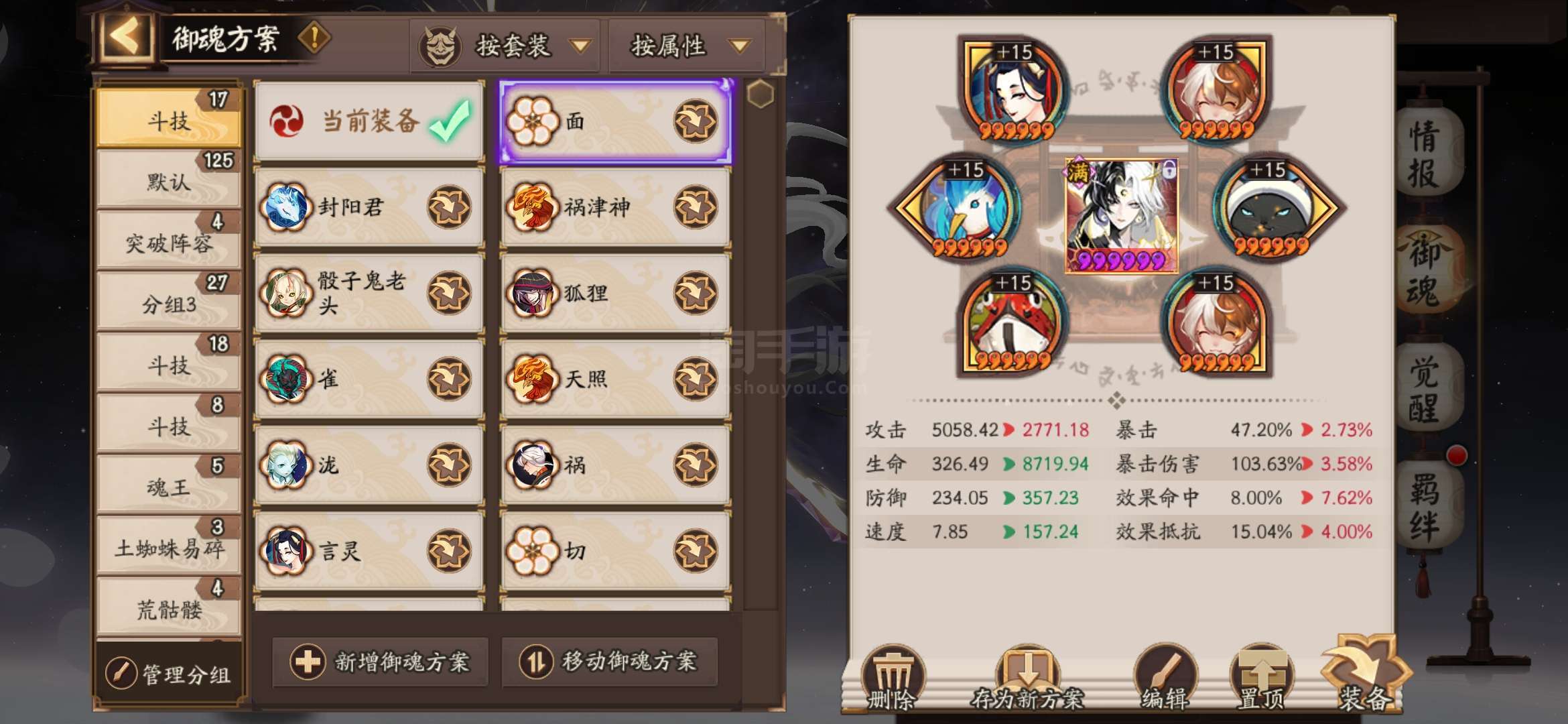Quick-equip the 封阳君 scheme arrow icon
This screenshot has width=1568, height=724.
point(449,207)
